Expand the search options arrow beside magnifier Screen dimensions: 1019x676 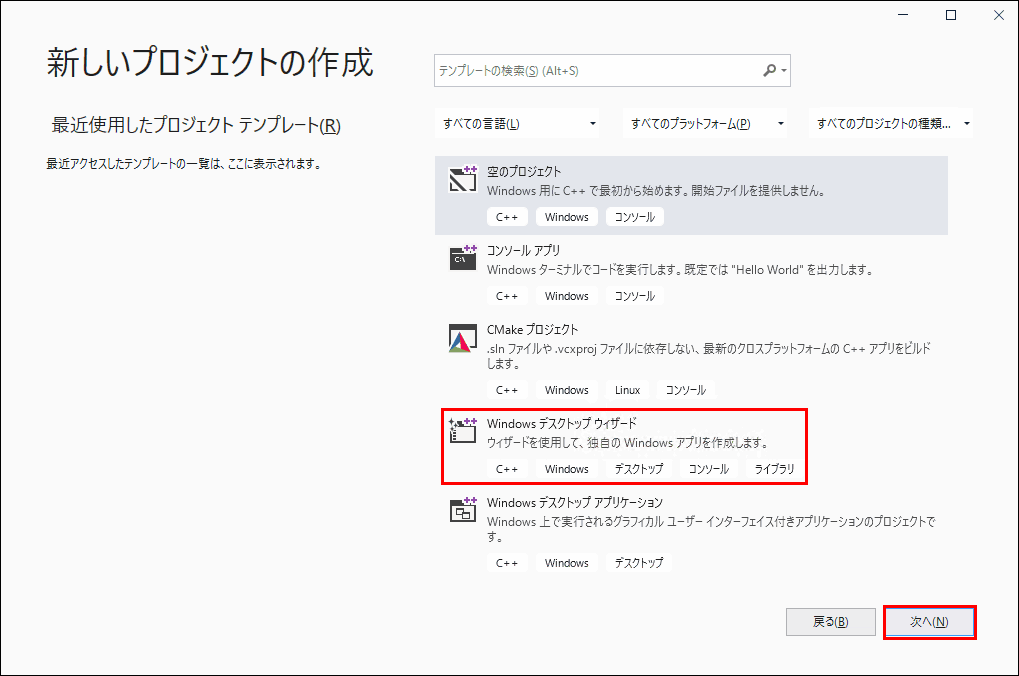click(784, 70)
